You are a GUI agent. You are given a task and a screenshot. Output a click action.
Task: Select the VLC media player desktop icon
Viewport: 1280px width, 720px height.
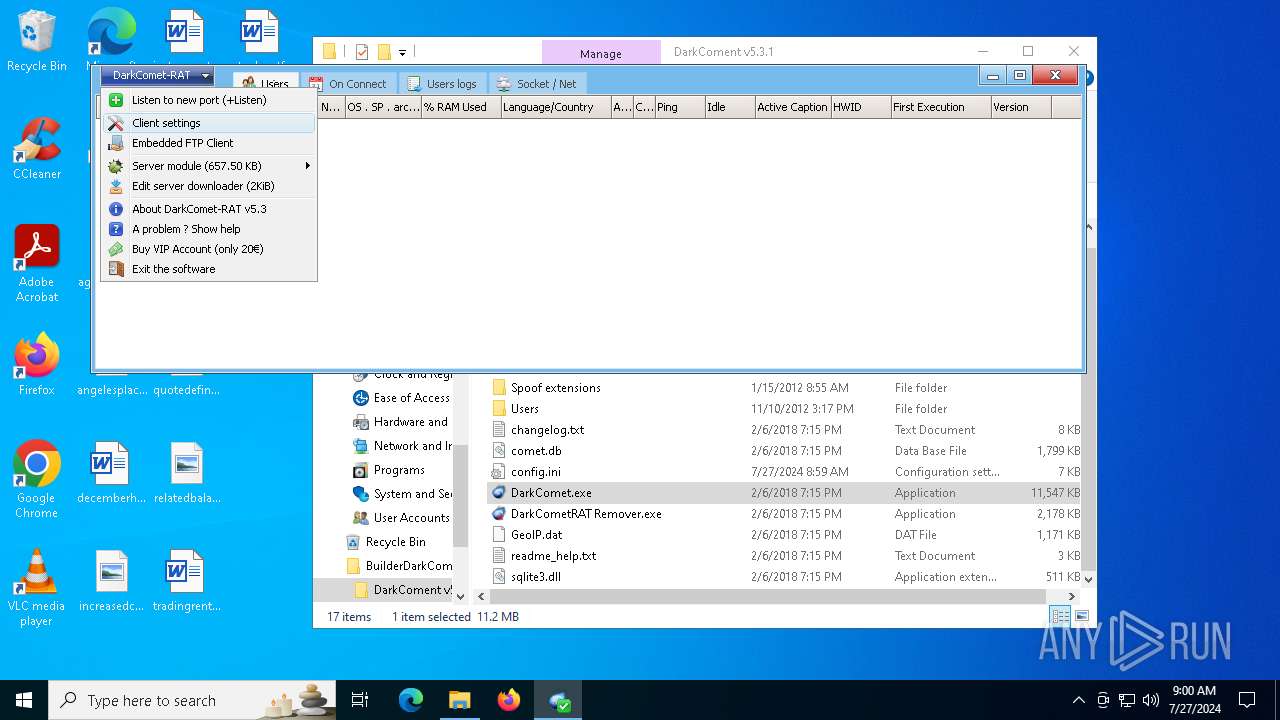[x=37, y=588]
